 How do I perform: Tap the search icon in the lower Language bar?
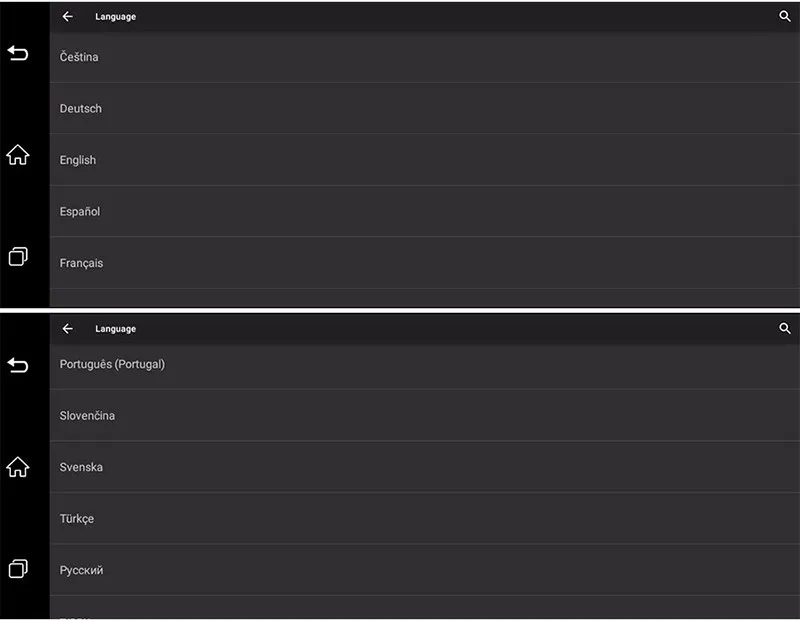pos(785,329)
